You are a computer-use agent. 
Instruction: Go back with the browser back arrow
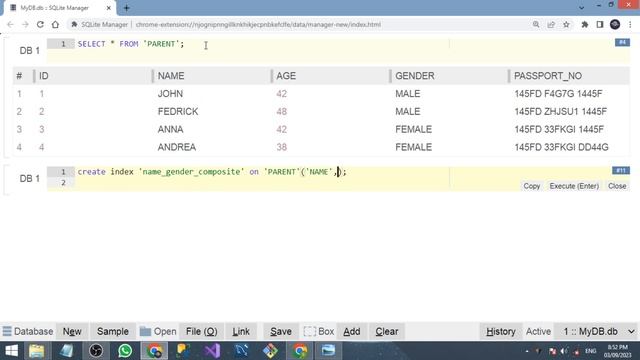coord(10,24)
